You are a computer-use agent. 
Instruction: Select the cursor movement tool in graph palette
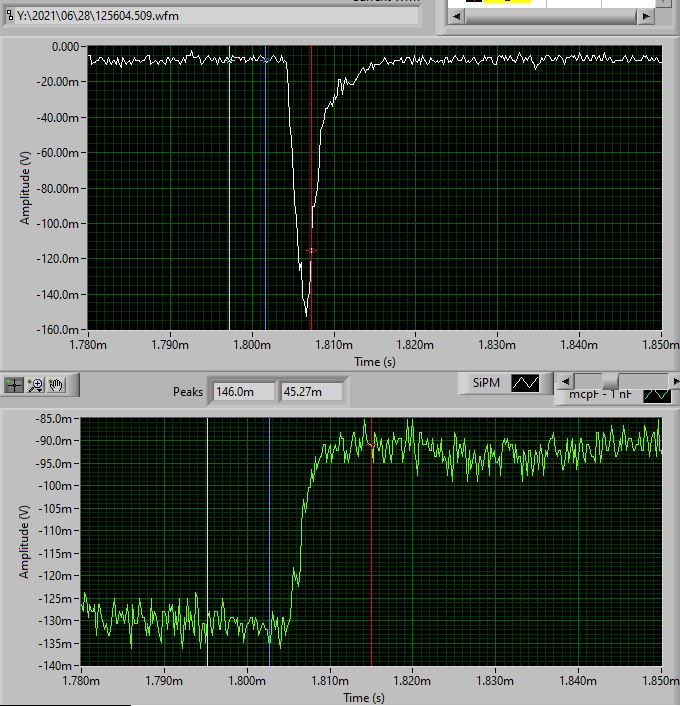tap(14, 385)
